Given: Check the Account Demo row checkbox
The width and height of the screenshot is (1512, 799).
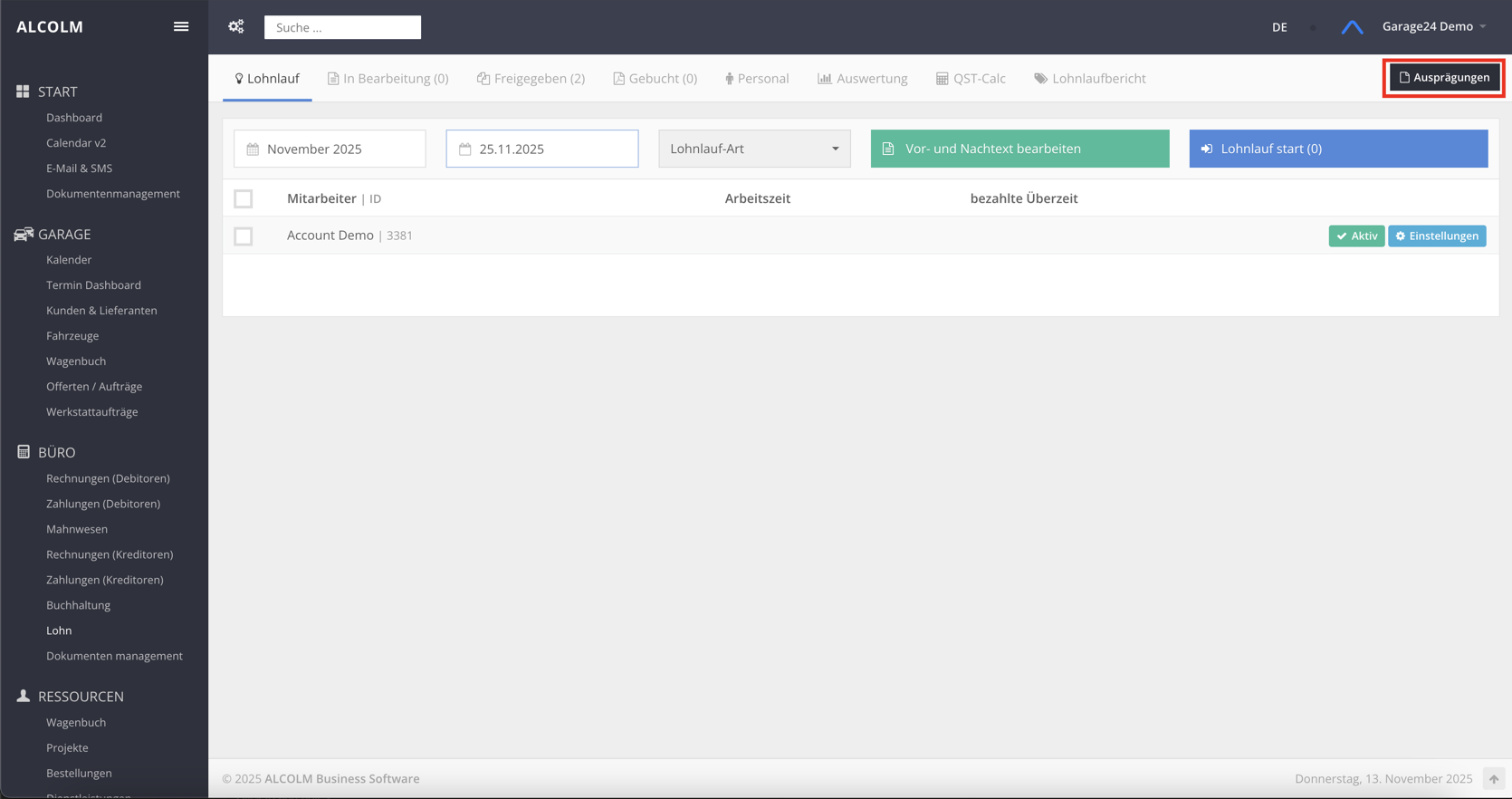Looking at the screenshot, I should 244,236.
